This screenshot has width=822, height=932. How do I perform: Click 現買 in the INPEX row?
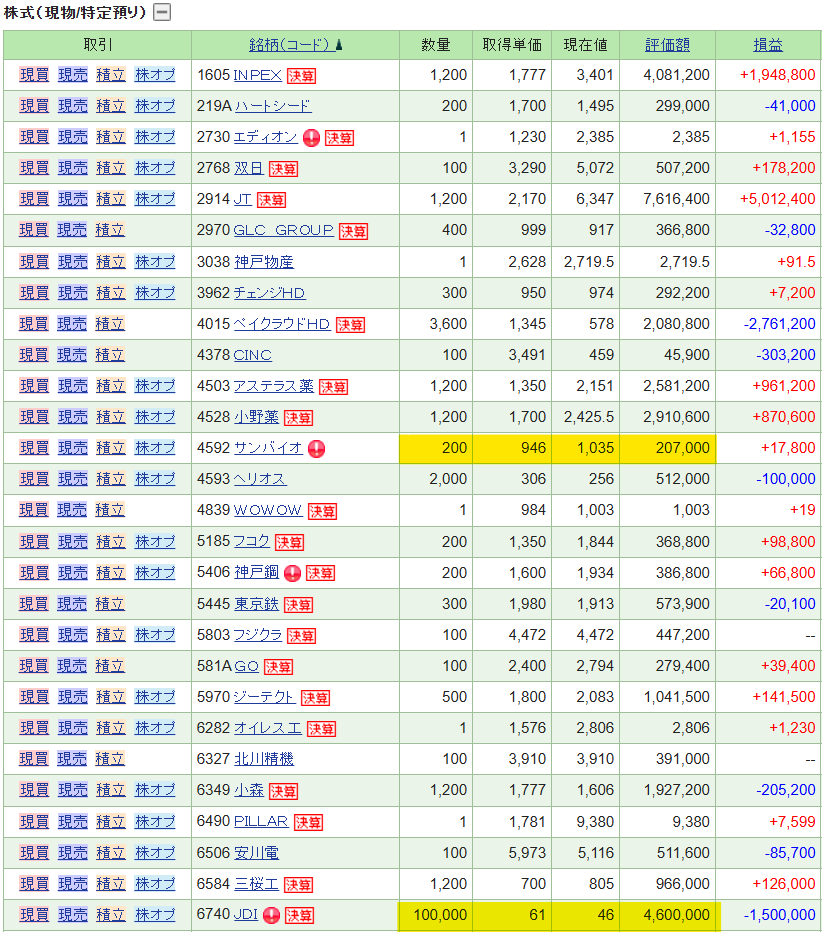click(34, 75)
